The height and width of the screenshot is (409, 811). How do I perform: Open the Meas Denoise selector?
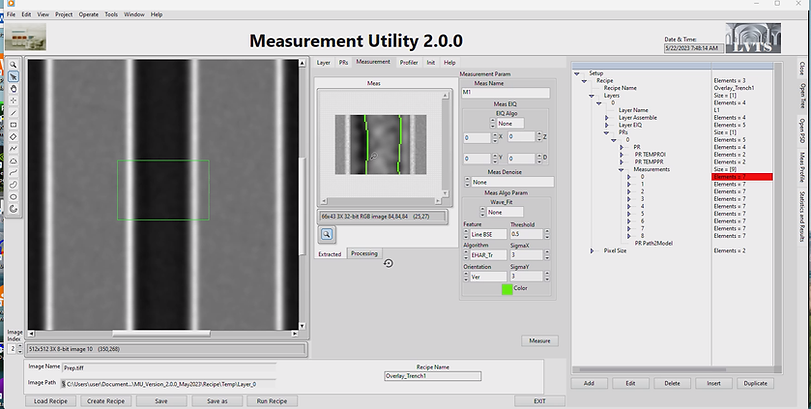pos(512,182)
